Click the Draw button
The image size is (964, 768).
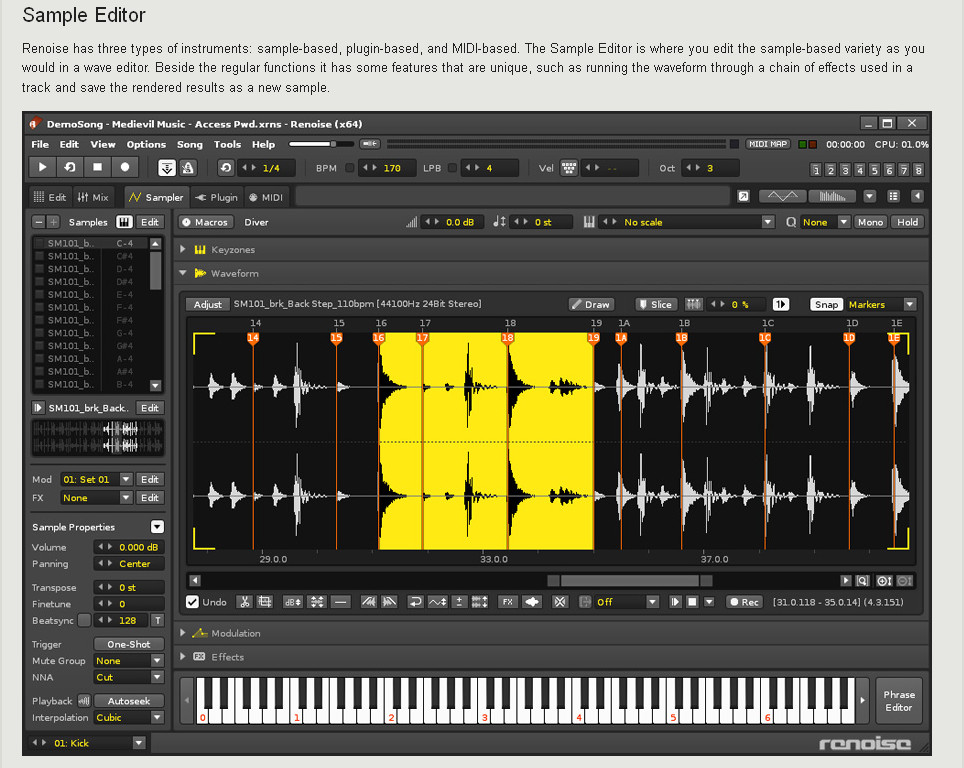click(590, 304)
